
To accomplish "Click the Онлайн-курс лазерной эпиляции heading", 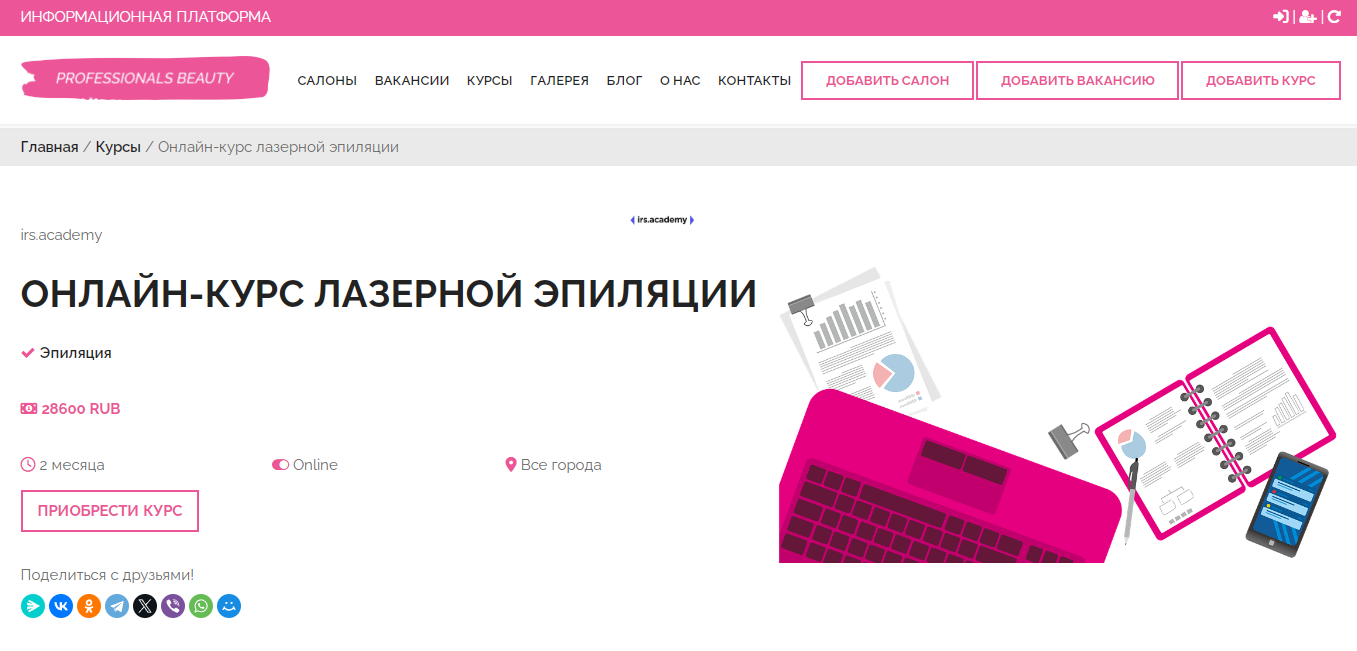I will (389, 294).
